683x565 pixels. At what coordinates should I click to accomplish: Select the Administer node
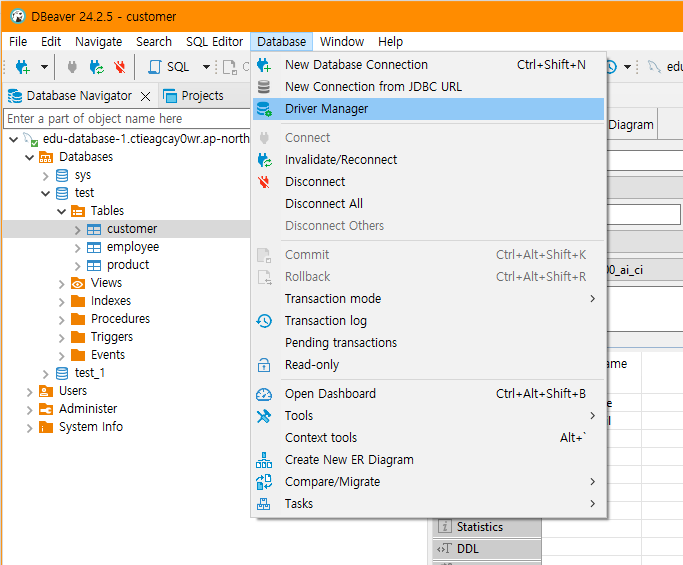pos(88,409)
